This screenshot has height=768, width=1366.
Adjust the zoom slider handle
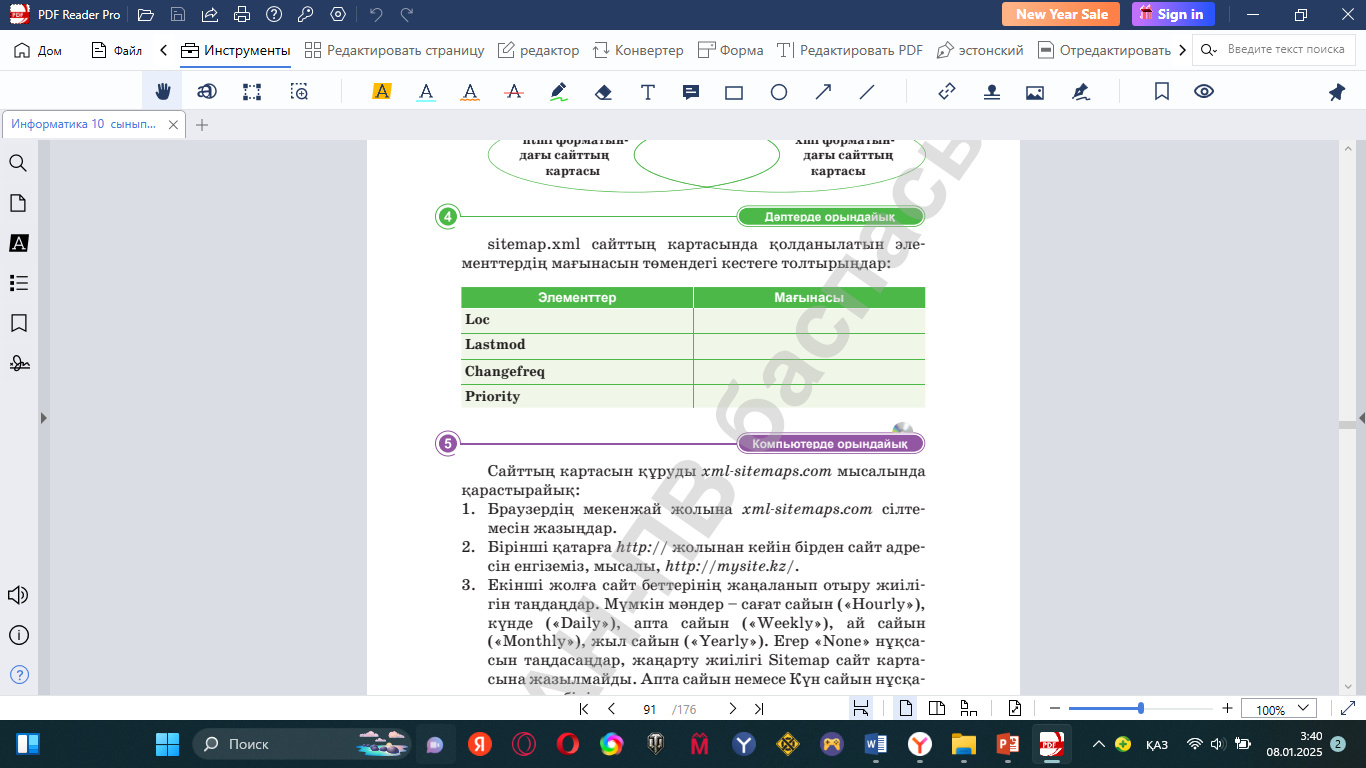tap(1141, 708)
